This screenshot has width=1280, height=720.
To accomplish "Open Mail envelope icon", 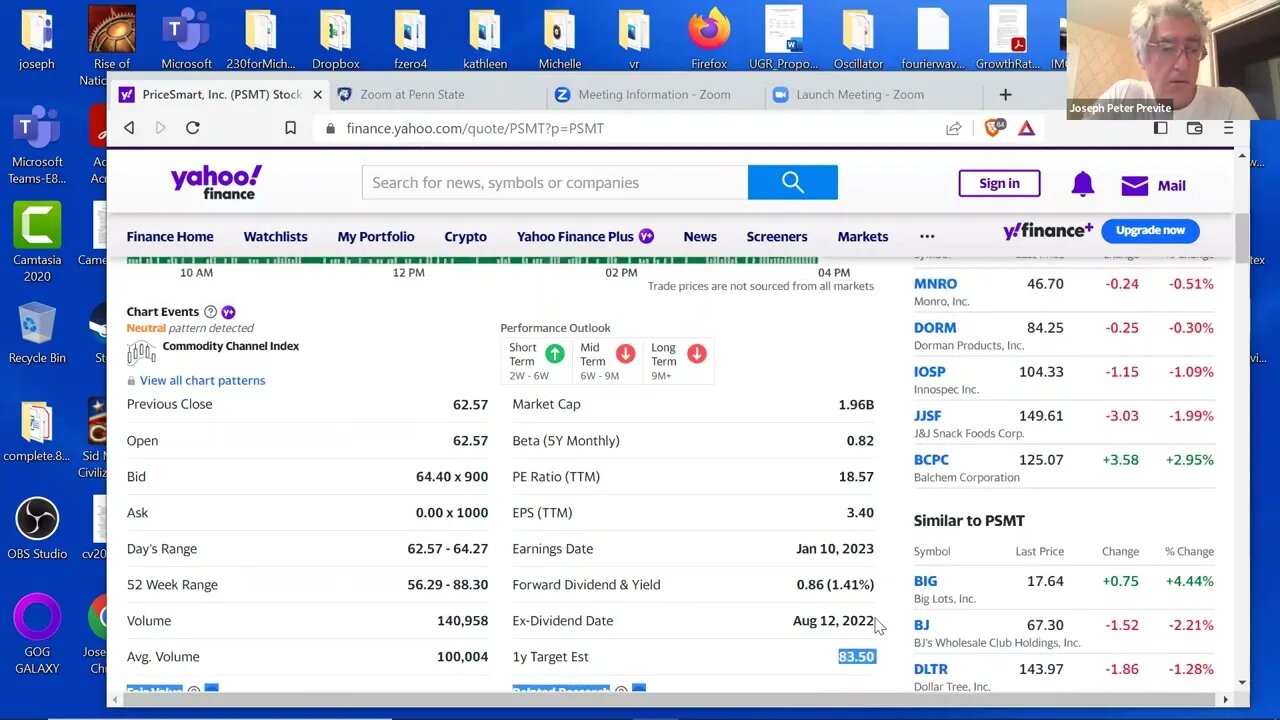I will [x=1134, y=185].
